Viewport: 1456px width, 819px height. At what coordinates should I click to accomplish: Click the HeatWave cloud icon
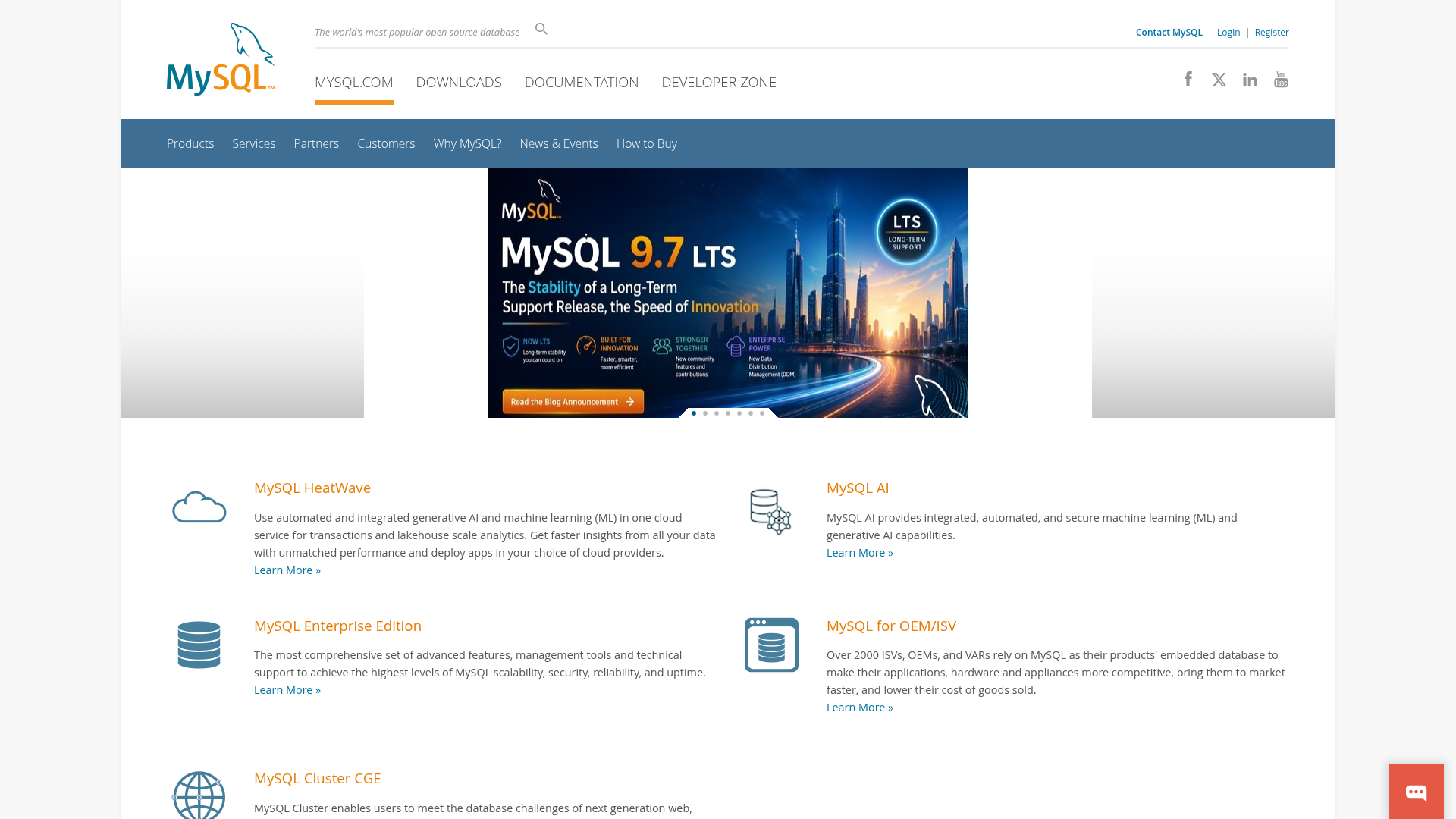click(199, 507)
